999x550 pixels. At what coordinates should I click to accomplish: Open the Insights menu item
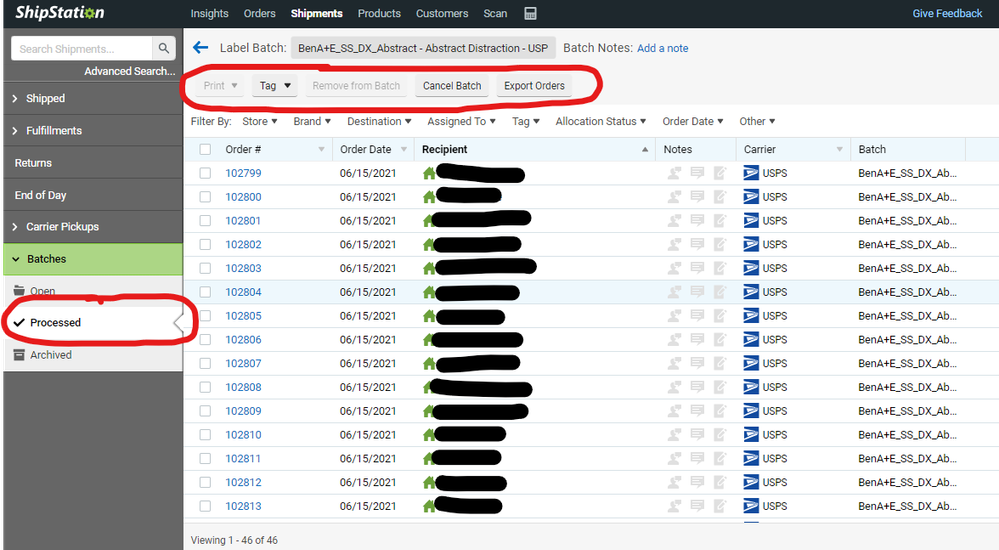(x=209, y=14)
